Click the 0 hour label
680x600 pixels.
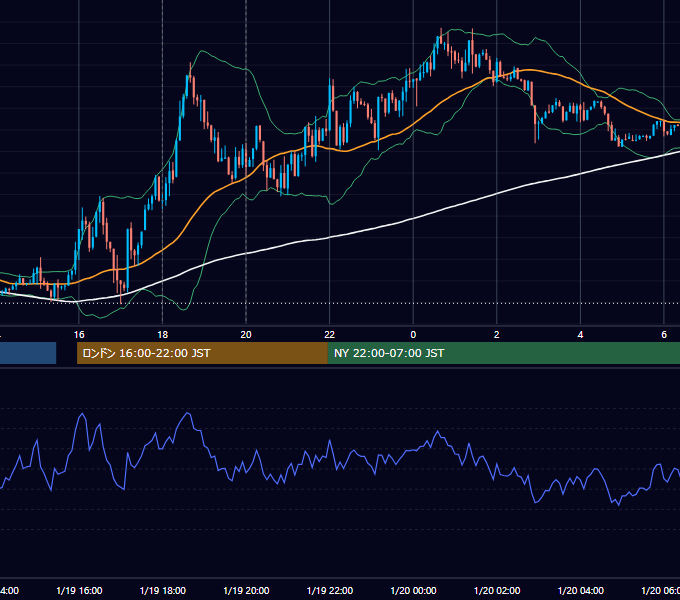(413, 335)
